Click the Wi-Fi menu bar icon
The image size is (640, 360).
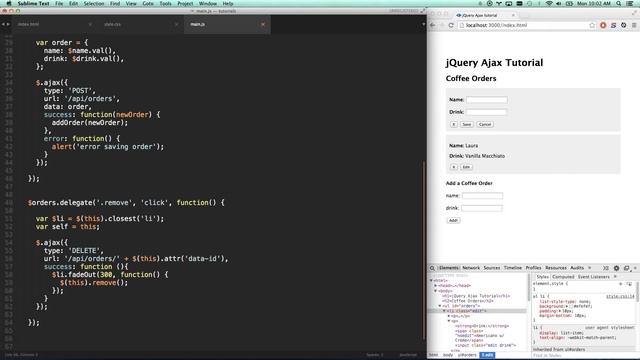pyautogui.click(x=549, y=3)
